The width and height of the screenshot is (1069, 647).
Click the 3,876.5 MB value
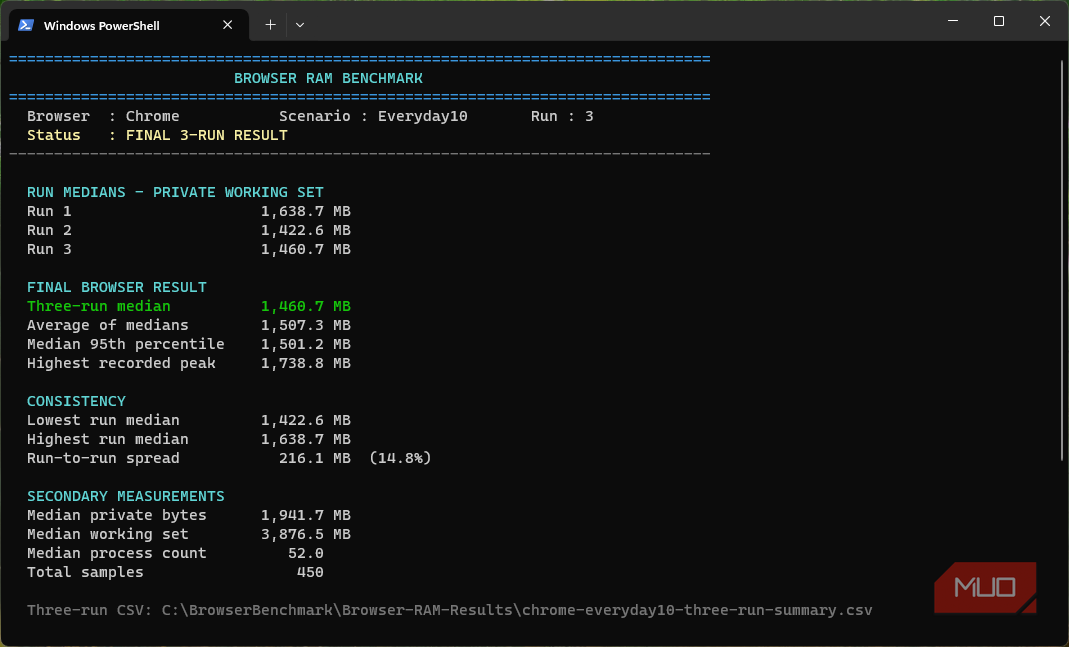point(306,535)
